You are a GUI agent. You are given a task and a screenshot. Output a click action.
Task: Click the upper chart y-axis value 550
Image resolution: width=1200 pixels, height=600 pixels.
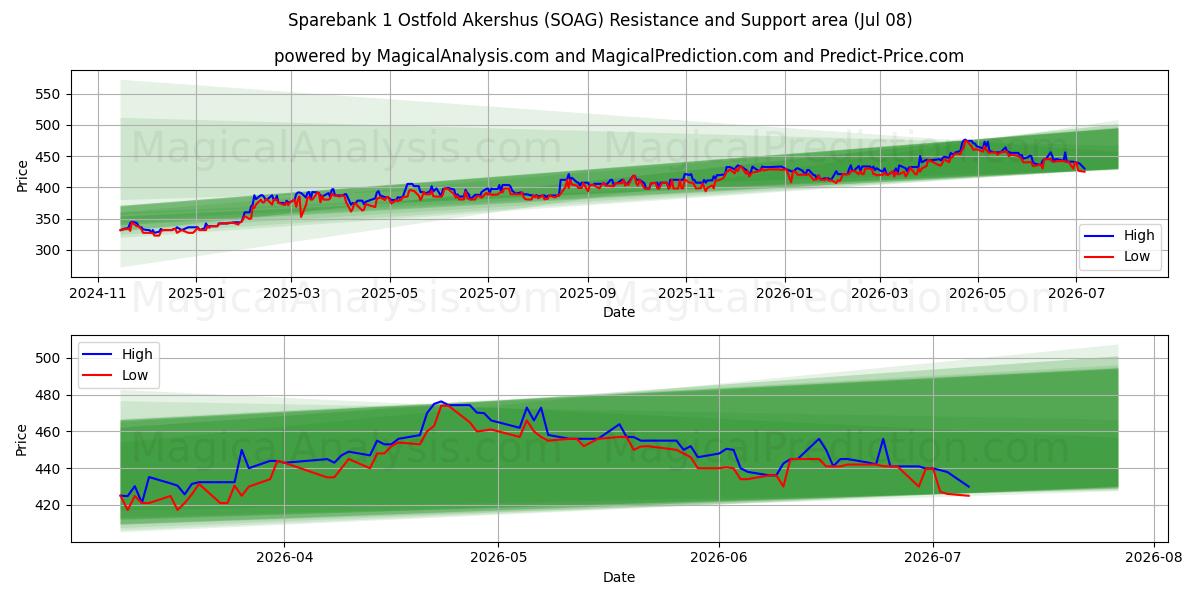coord(50,94)
